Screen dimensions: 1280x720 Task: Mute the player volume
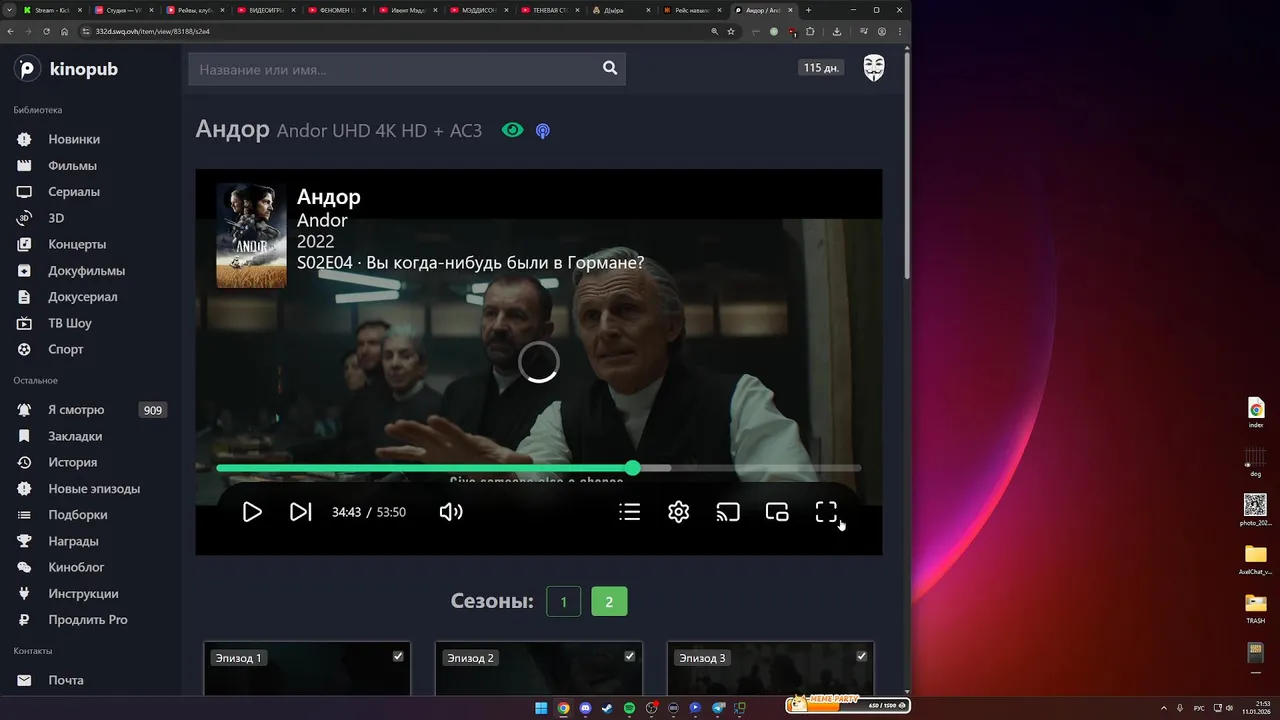(x=451, y=512)
